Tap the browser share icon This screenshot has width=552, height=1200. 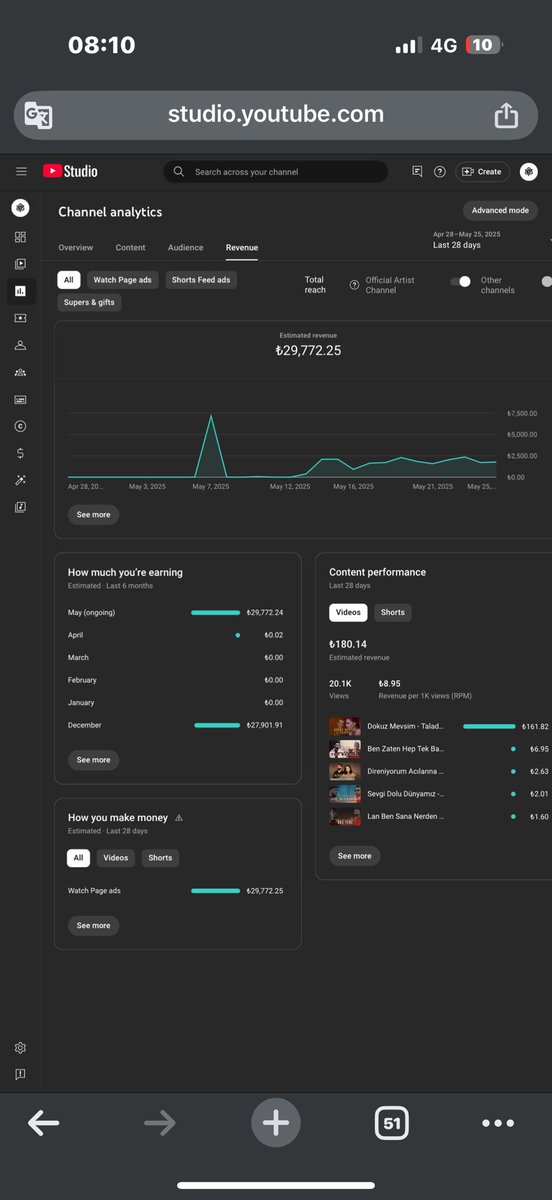point(506,115)
